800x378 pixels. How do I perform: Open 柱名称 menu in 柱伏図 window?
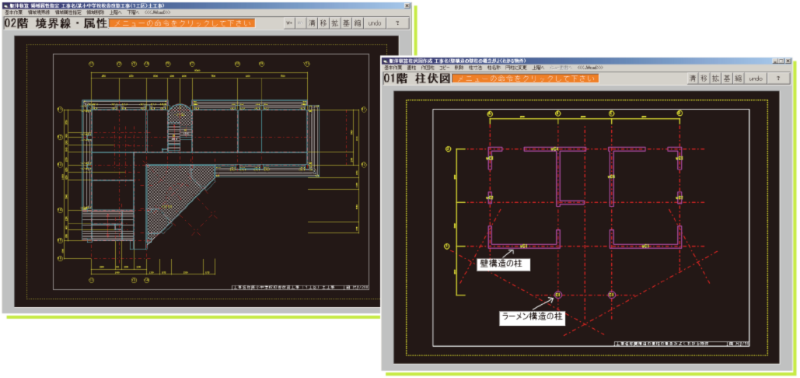(493, 67)
